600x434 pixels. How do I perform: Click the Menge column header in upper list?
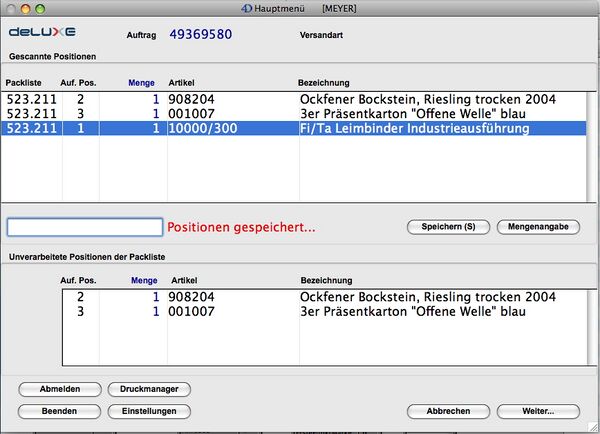(x=144, y=82)
